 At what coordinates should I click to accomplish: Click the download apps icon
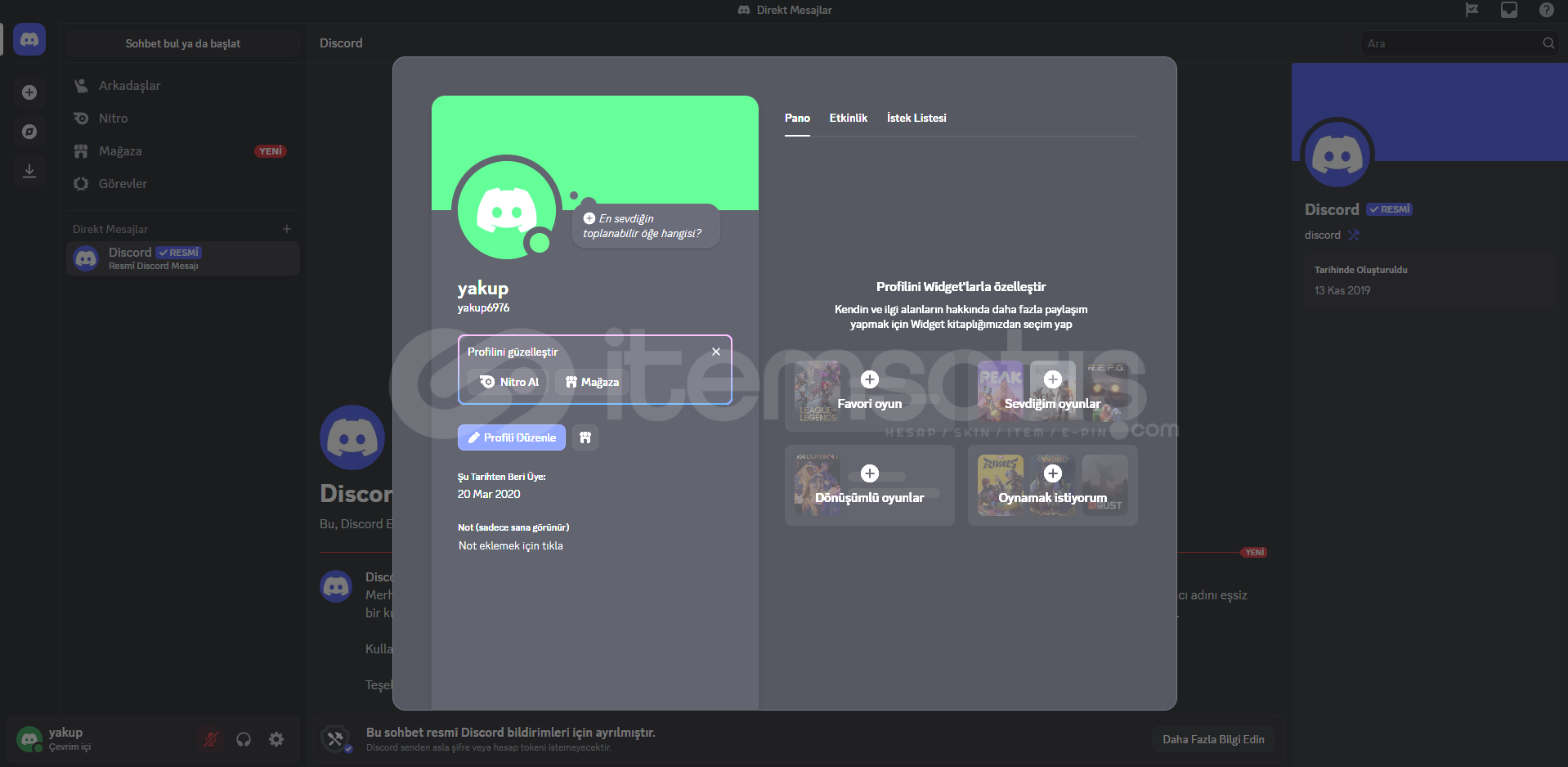coord(29,171)
